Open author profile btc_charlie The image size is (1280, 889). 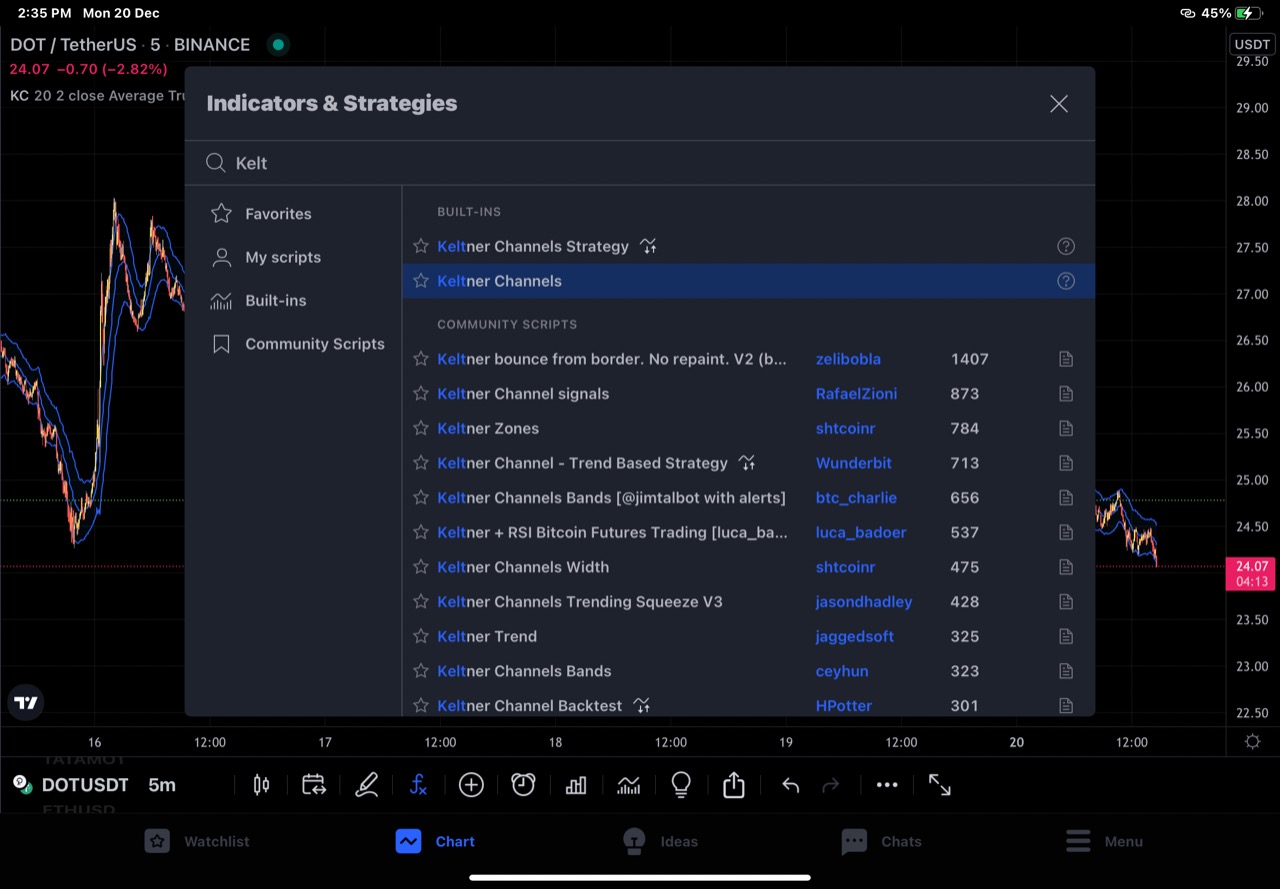click(x=856, y=498)
